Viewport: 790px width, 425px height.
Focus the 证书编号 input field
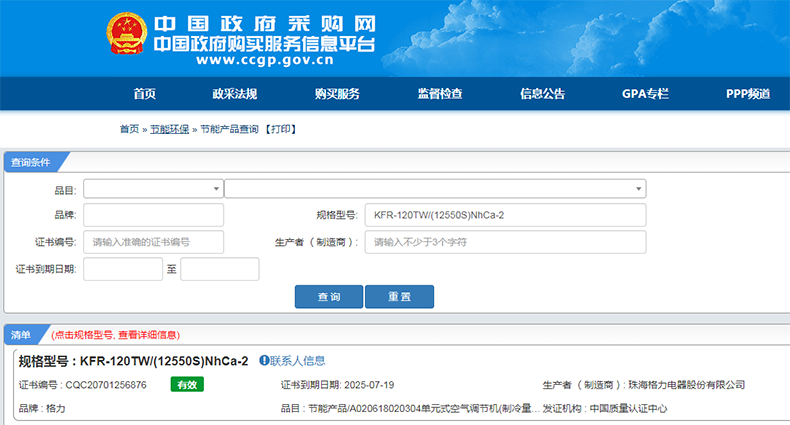pos(153,242)
